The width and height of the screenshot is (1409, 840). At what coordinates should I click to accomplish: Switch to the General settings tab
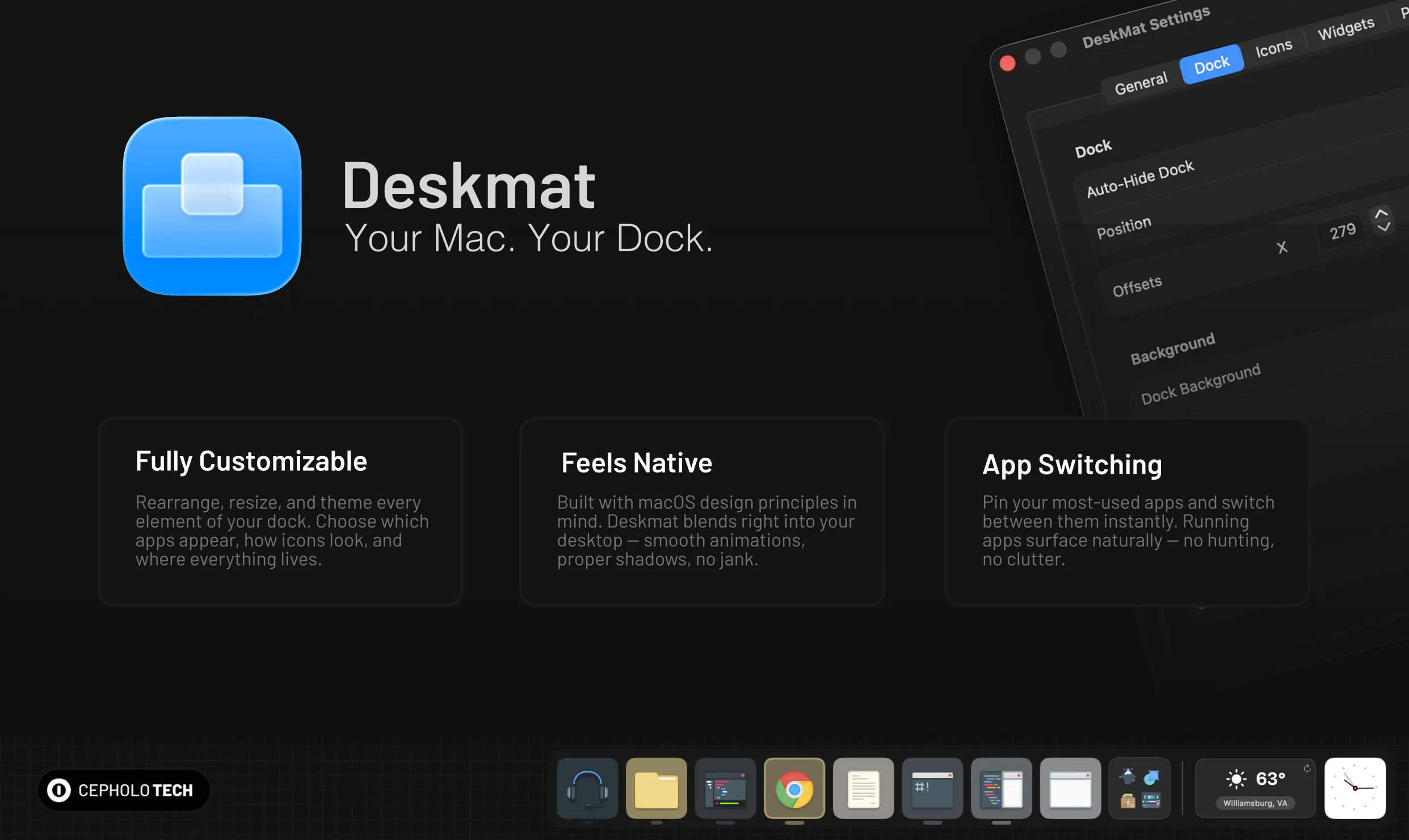click(1141, 83)
